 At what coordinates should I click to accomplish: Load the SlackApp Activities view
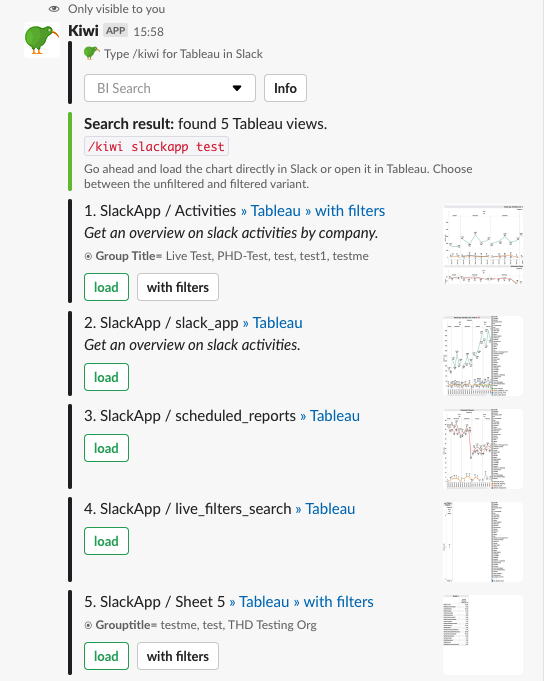(106, 287)
